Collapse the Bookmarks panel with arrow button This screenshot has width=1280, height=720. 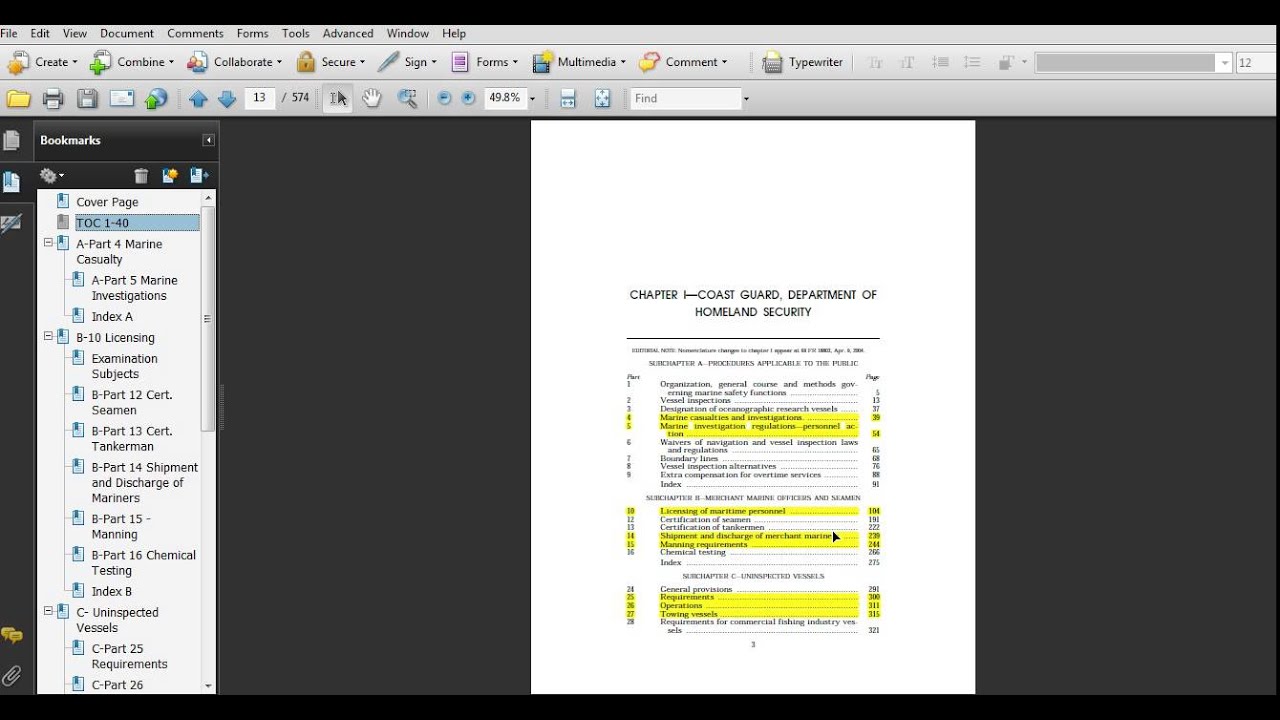tap(208, 141)
